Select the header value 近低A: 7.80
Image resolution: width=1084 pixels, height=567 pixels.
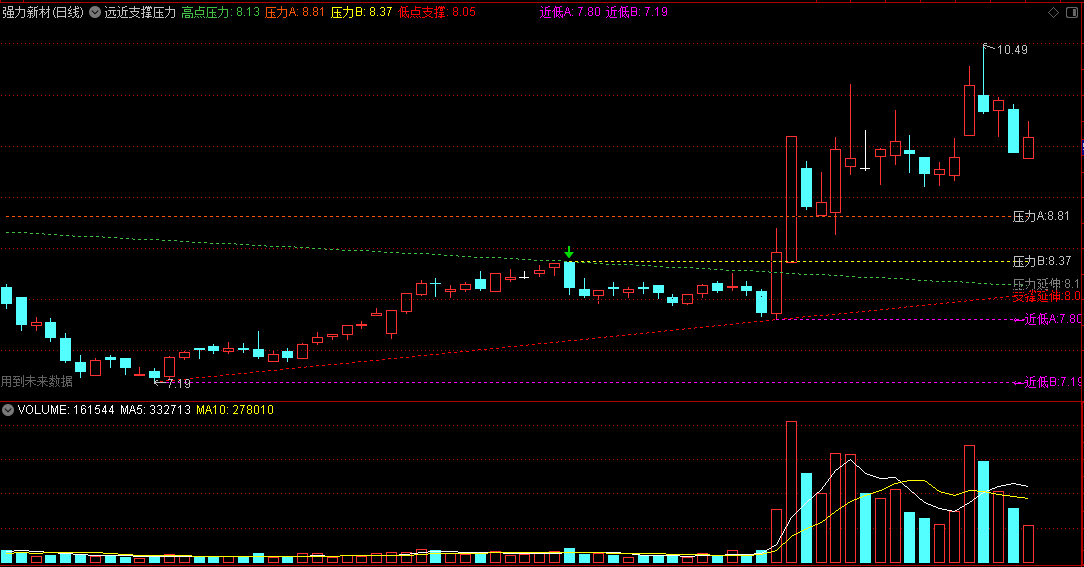570,12
